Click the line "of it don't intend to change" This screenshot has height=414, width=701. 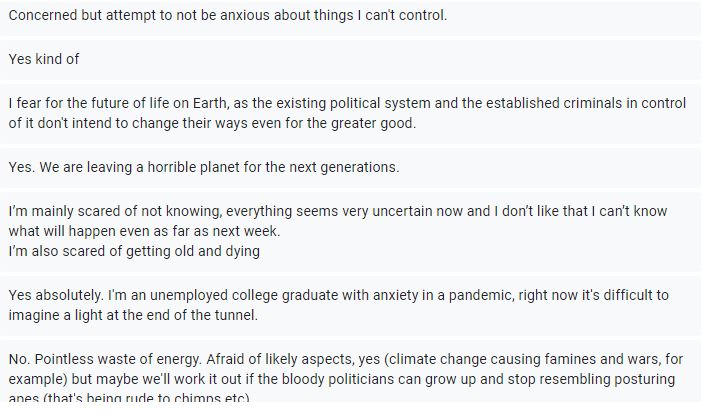212,123
